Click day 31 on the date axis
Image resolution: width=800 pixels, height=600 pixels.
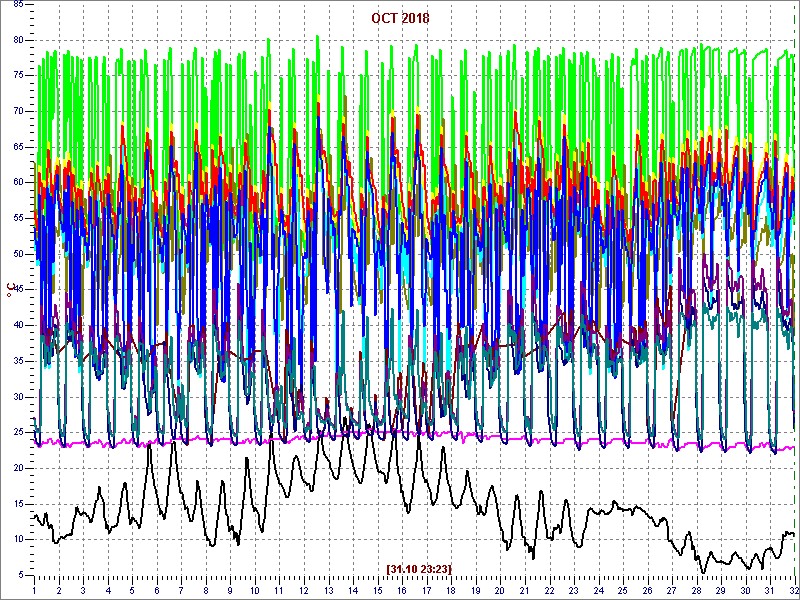point(769,588)
